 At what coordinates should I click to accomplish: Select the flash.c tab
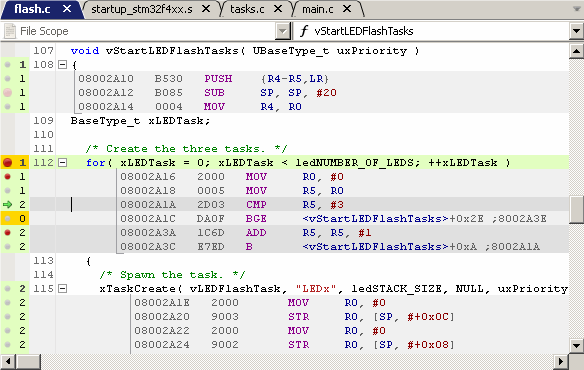pos(32,9)
